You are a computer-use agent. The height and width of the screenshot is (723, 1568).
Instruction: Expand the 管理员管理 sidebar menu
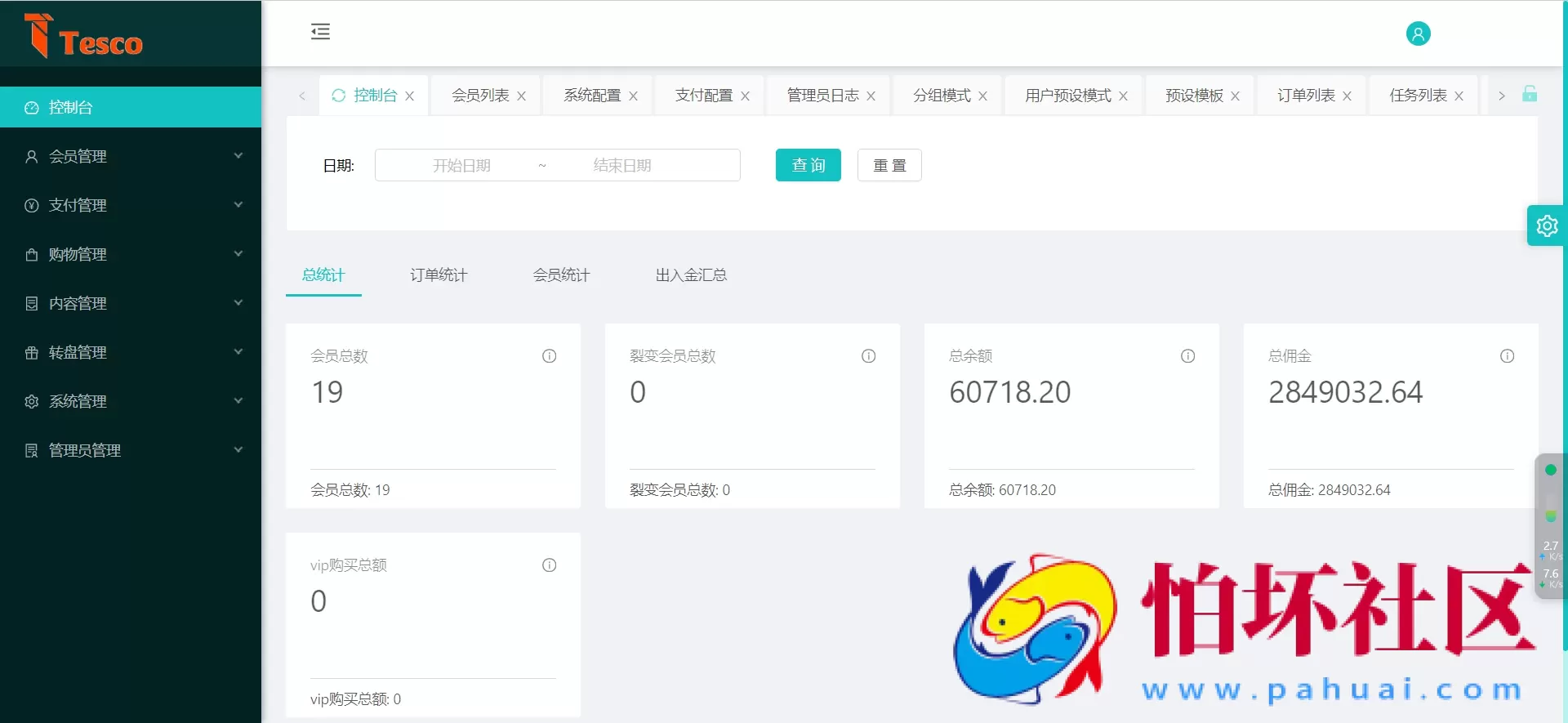(131, 450)
